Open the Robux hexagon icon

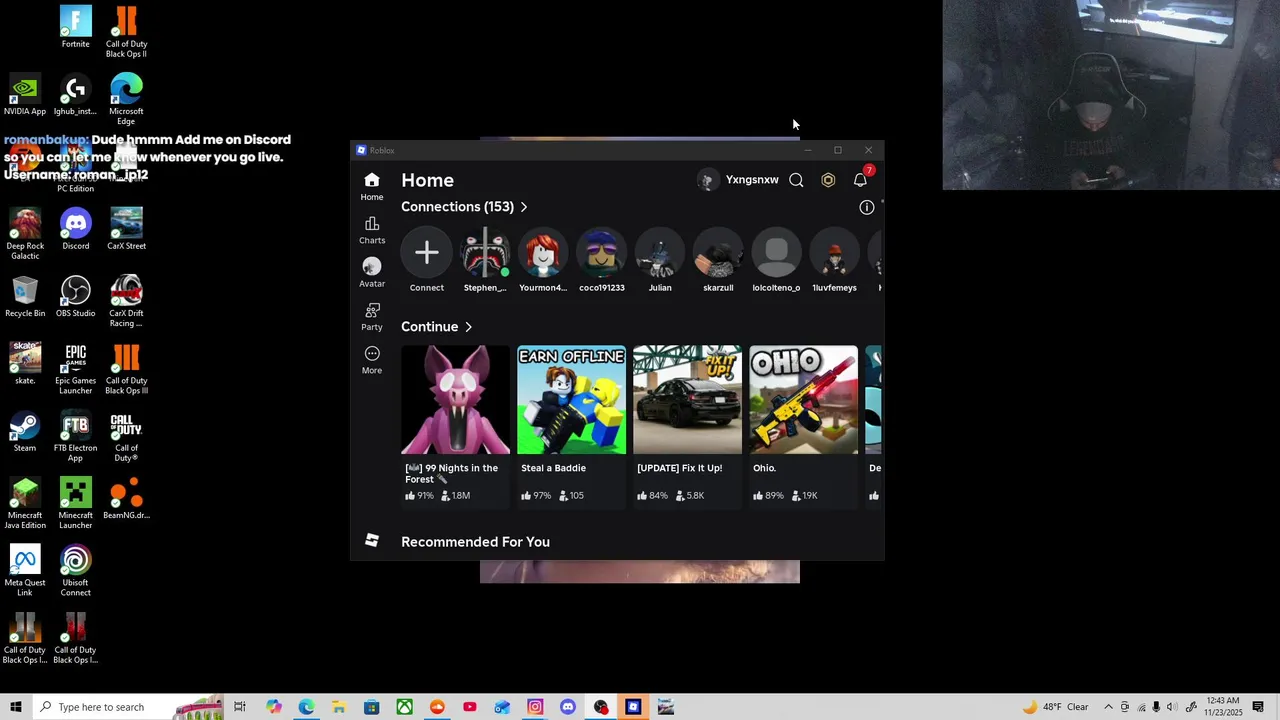tap(828, 180)
